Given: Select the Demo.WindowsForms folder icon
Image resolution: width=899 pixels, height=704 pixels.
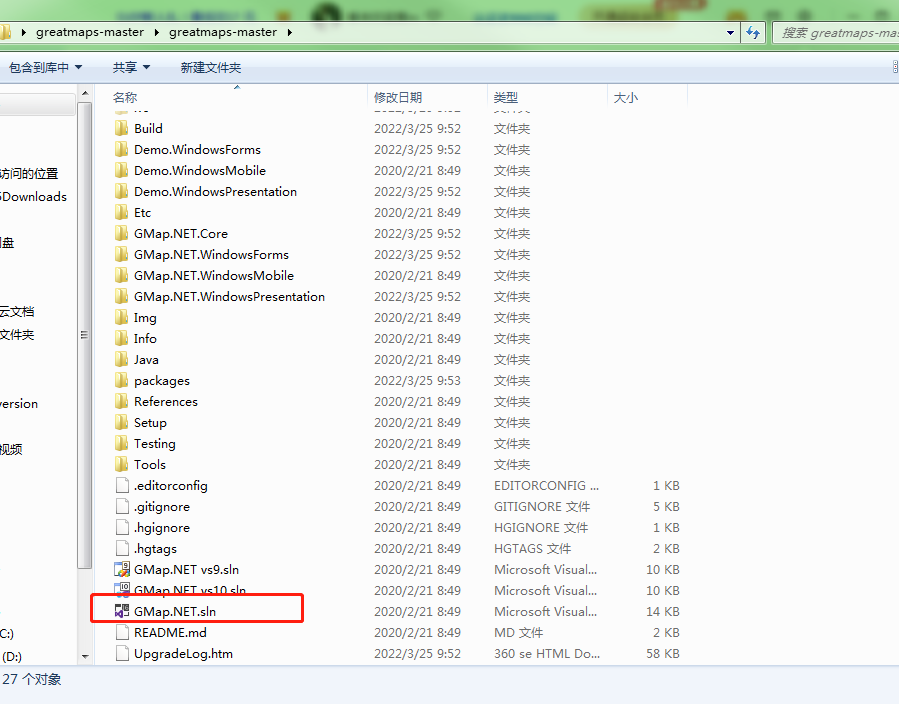Looking at the screenshot, I should tap(122, 150).
